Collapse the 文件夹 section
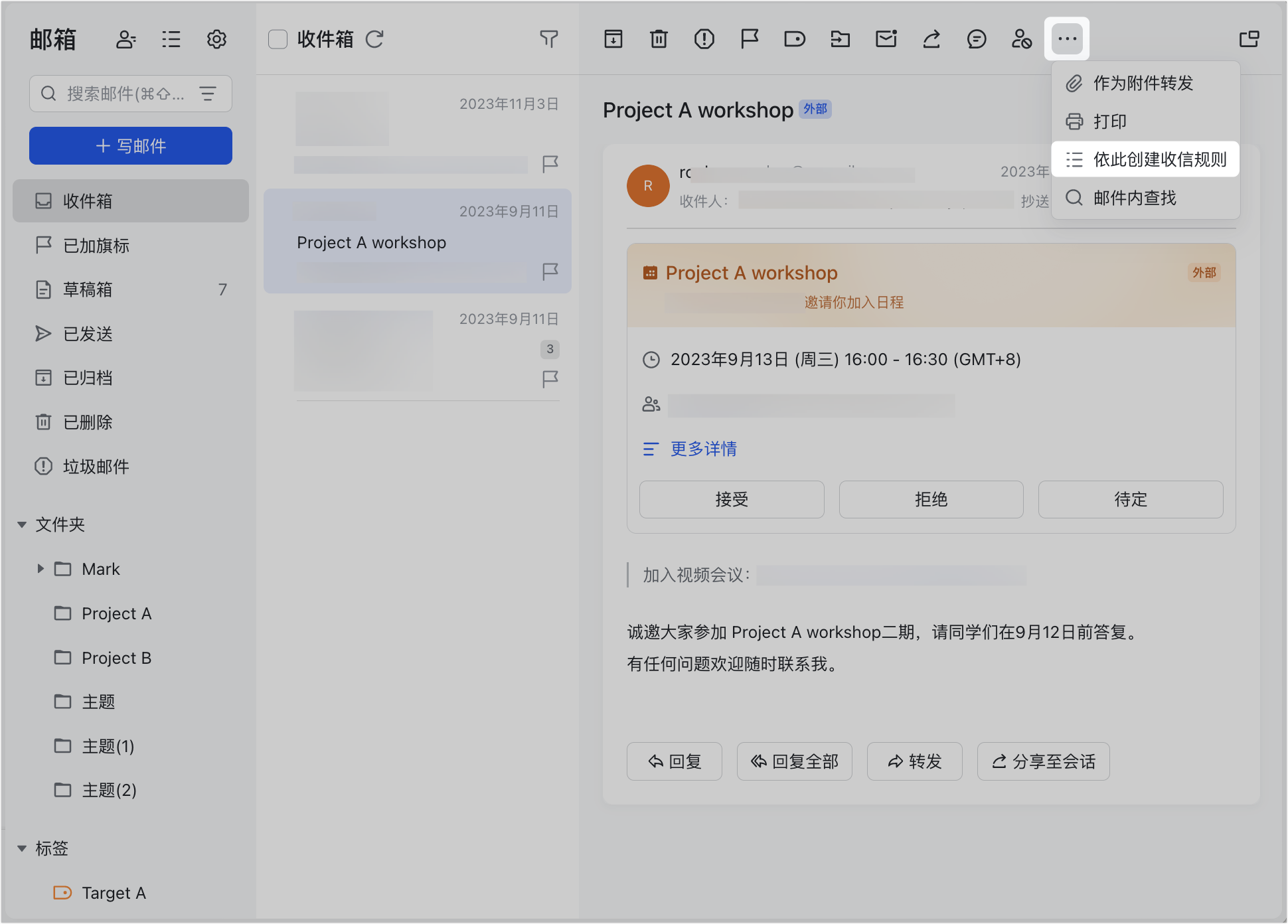 [22, 525]
